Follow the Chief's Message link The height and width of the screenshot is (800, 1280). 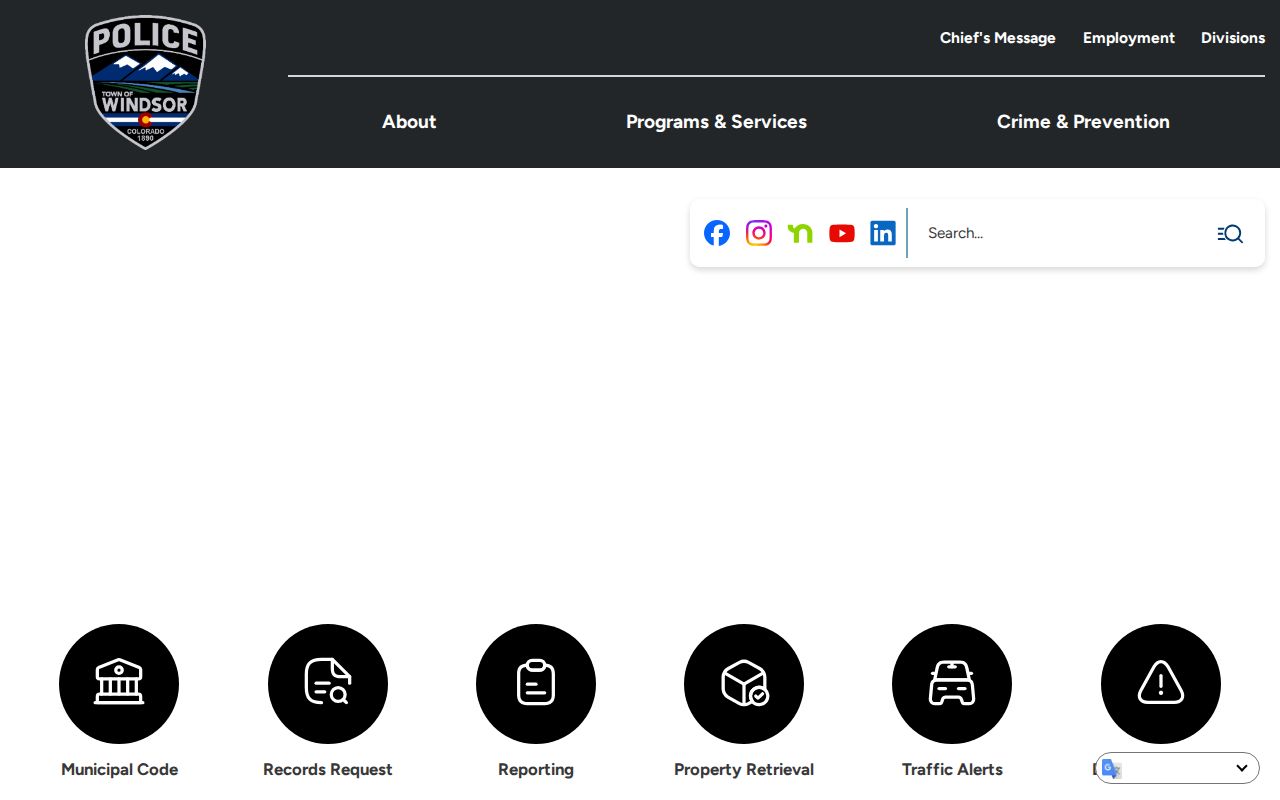point(998,38)
